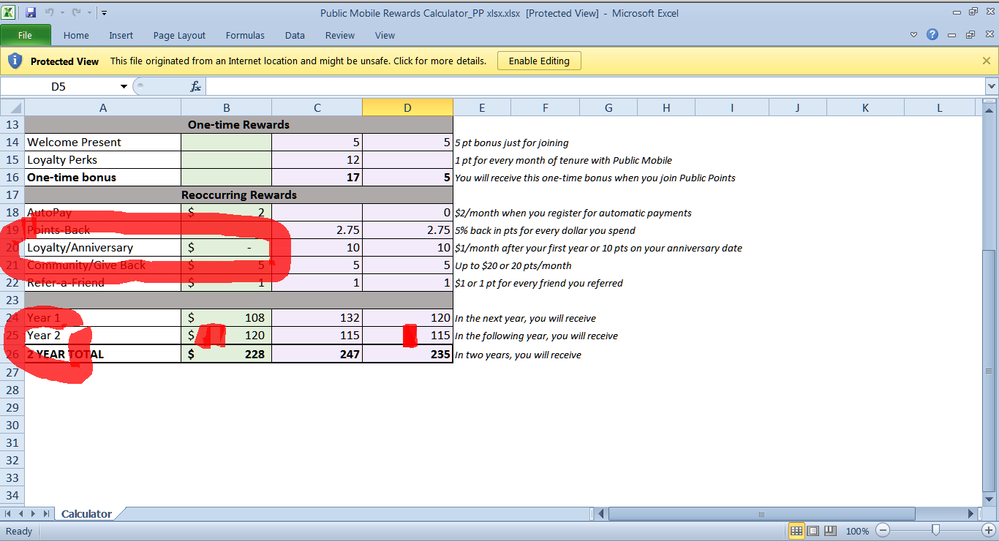Click the zoom slider handle
999x541 pixels.
[x=934, y=530]
